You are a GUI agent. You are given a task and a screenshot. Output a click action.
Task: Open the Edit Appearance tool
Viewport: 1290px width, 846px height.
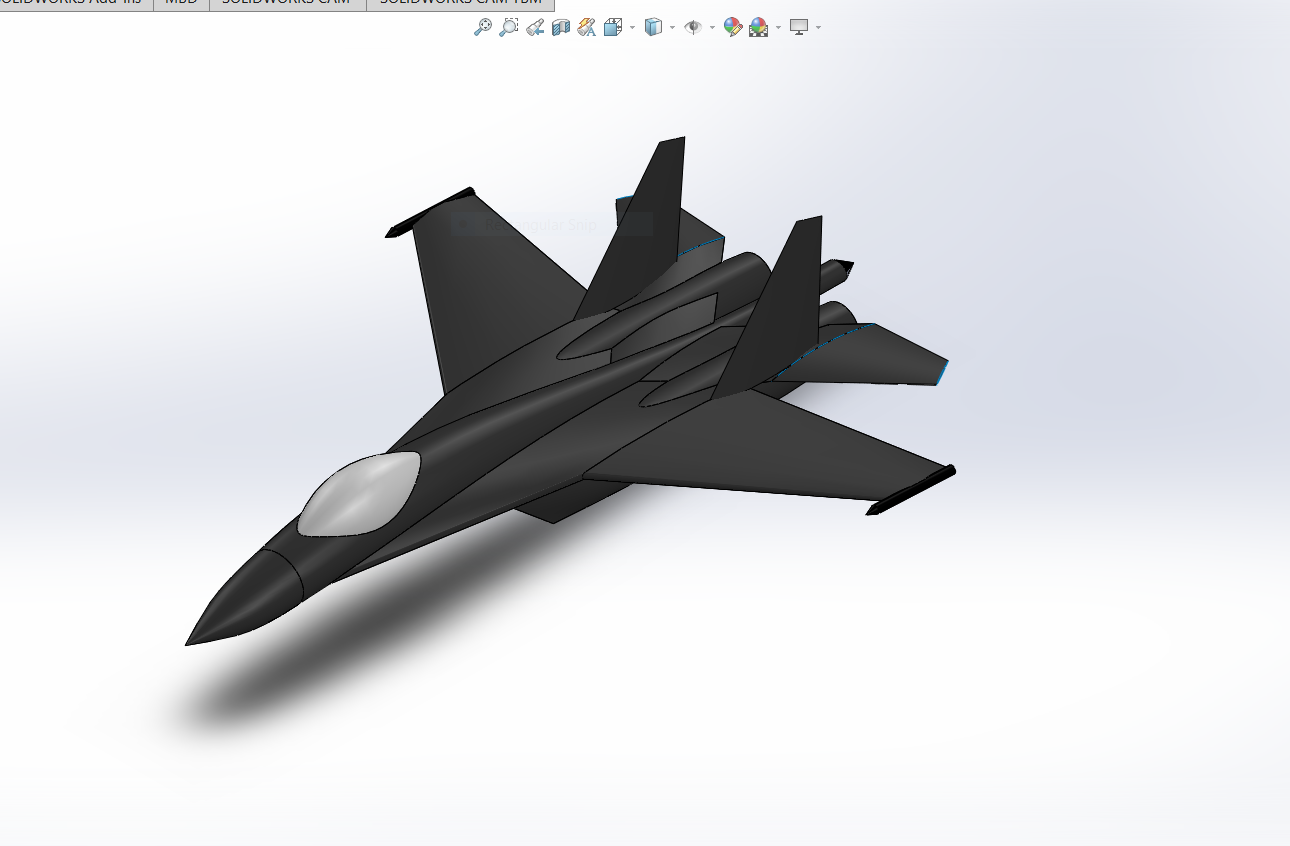[733, 28]
